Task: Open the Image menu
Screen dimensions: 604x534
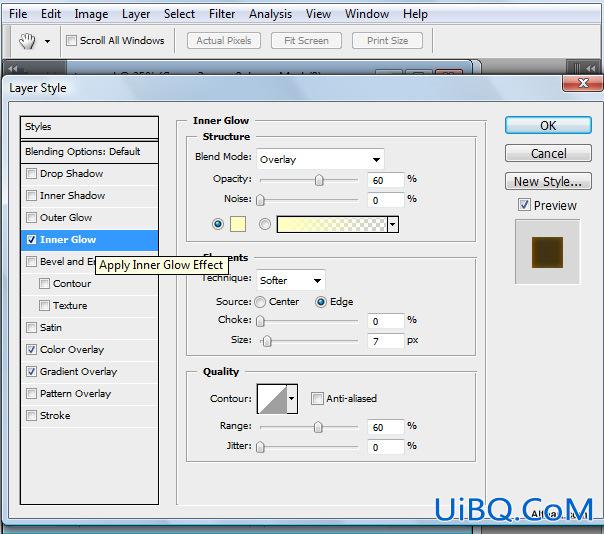Action: click(x=91, y=14)
